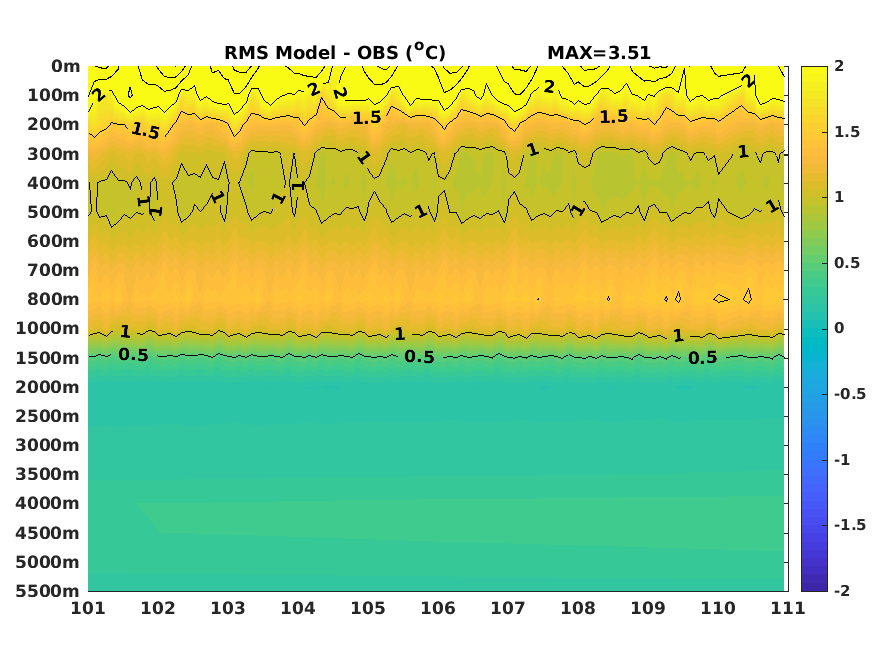875x656 pixels.
Task: Select the "5500m" depth label
Action: point(48,591)
